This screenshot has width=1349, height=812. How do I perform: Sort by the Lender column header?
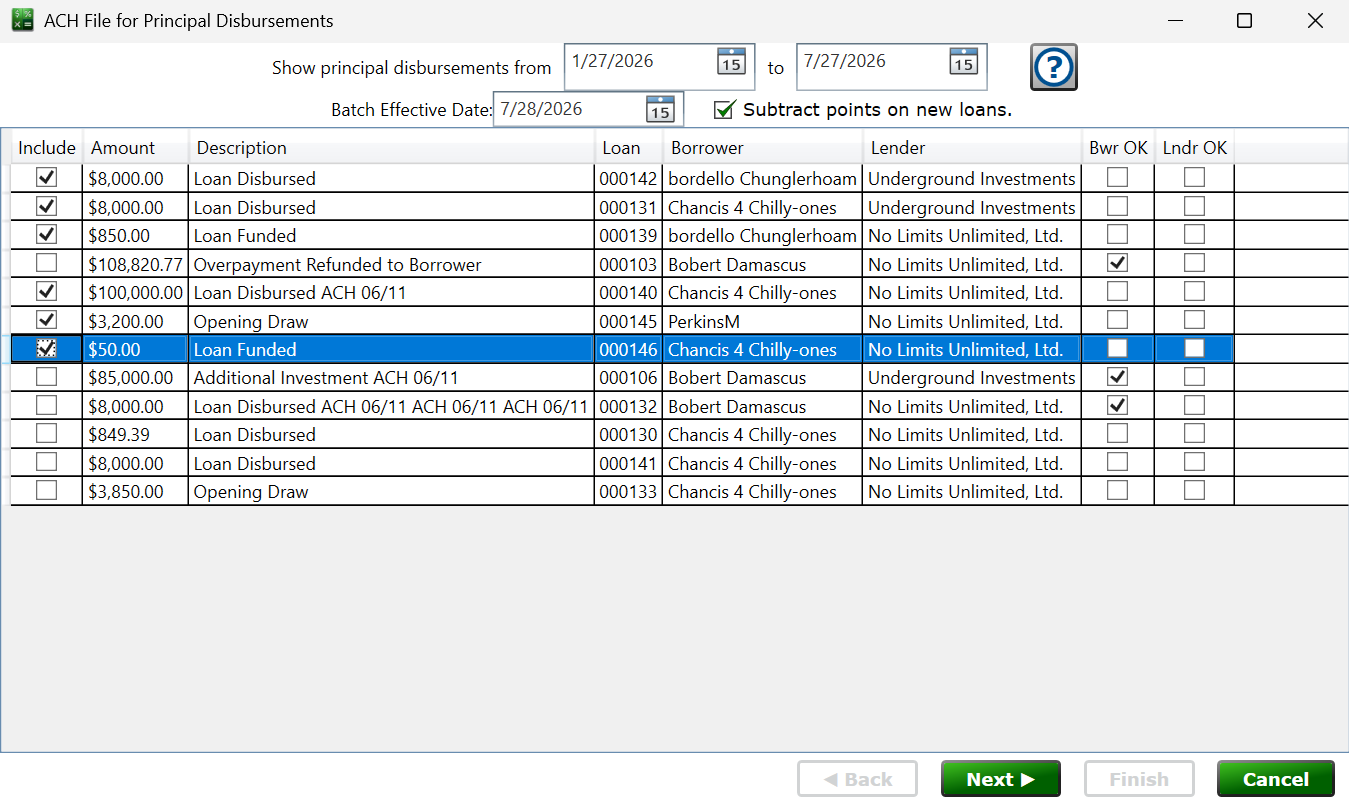tap(972, 148)
